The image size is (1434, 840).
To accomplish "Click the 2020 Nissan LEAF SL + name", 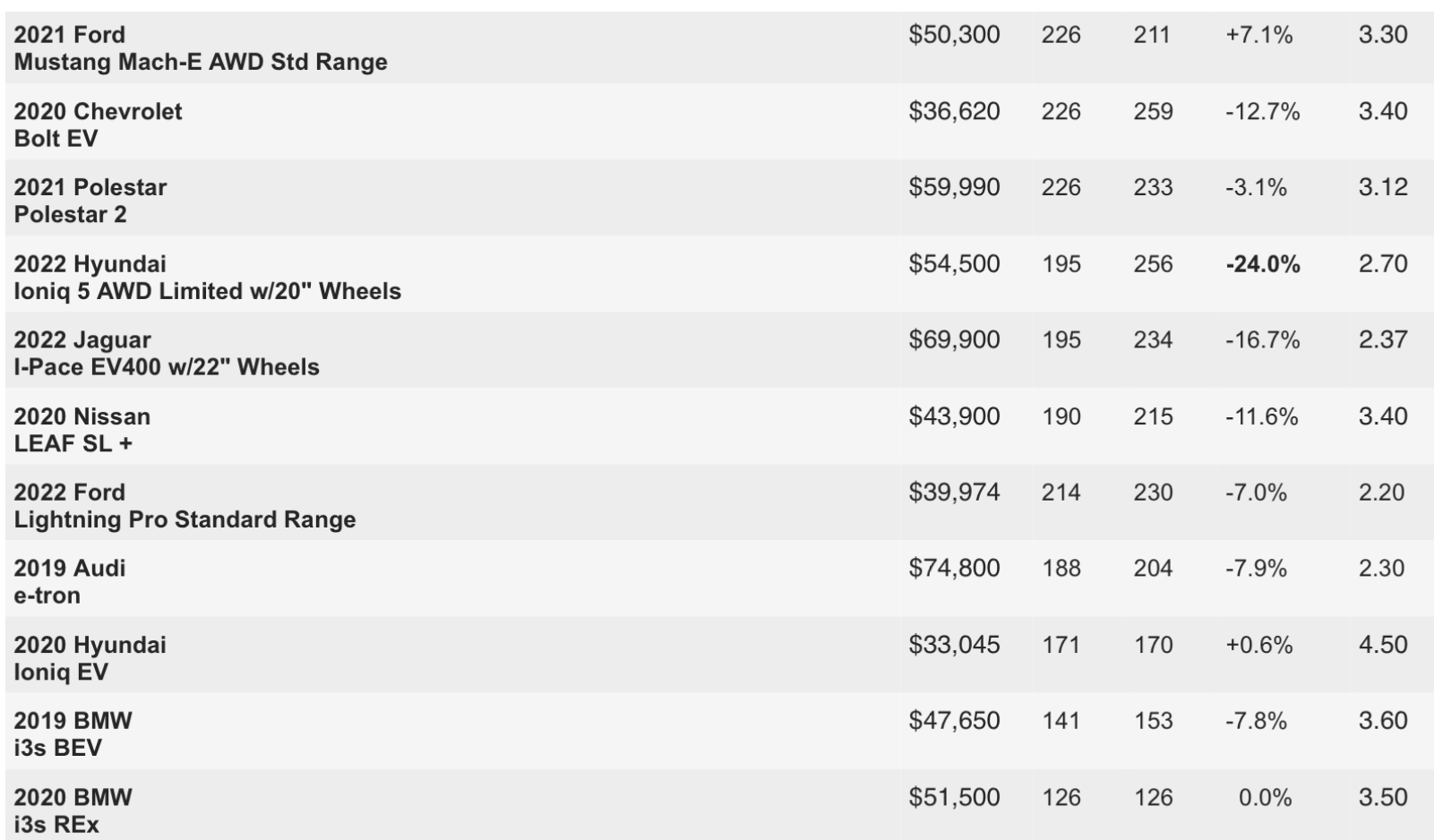I will (82, 430).
